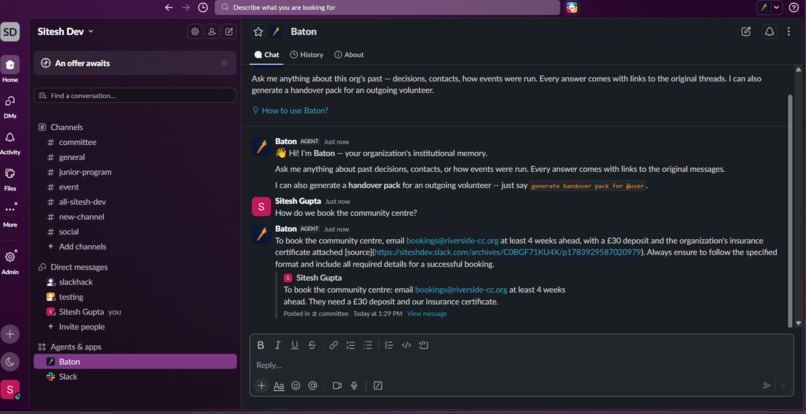Go forward with the right arrow
Image resolution: width=806 pixels, height=414 pixels.
click(x=186, y=8)
